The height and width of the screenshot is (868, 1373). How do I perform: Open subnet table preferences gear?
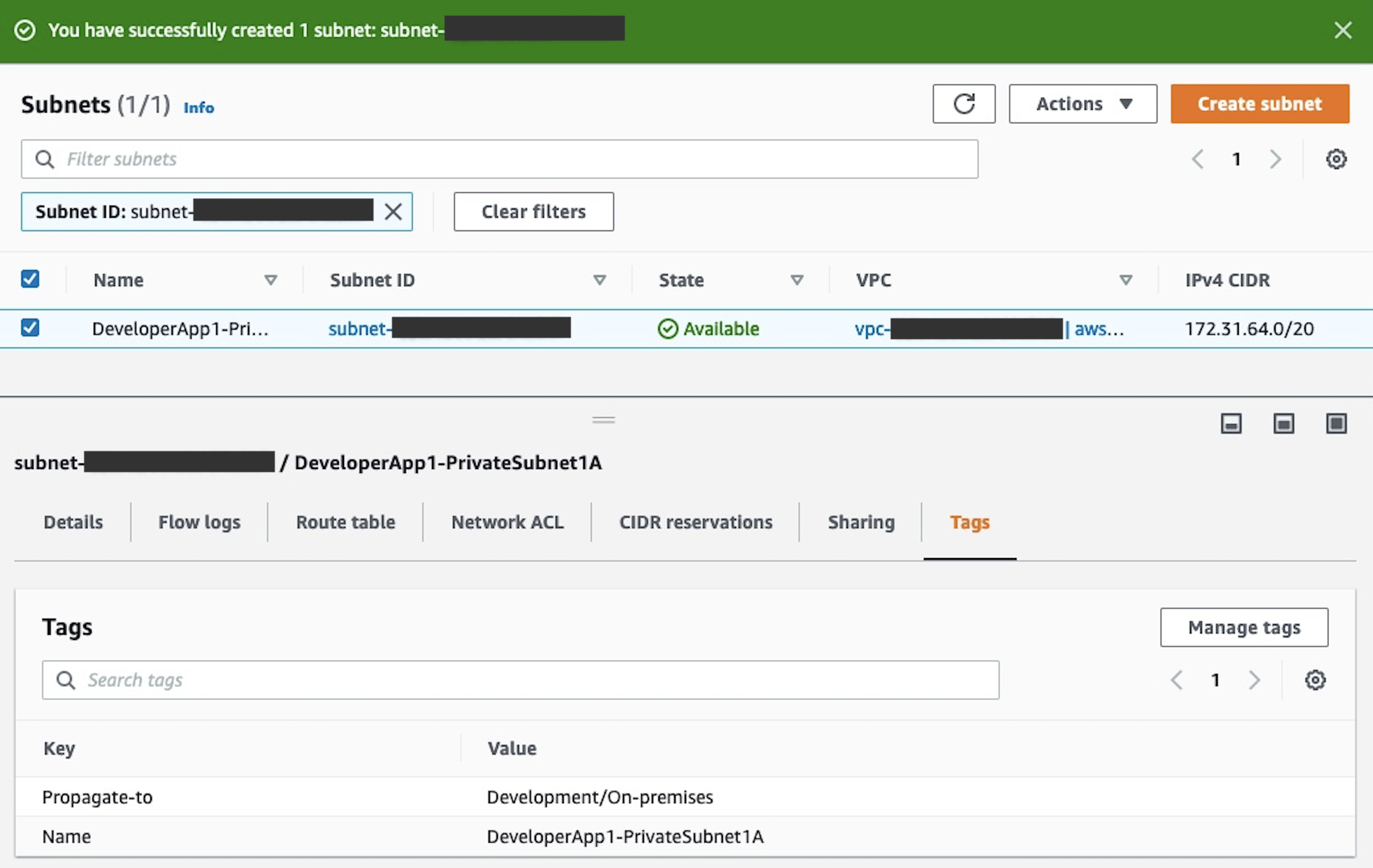pos(1336,159)
